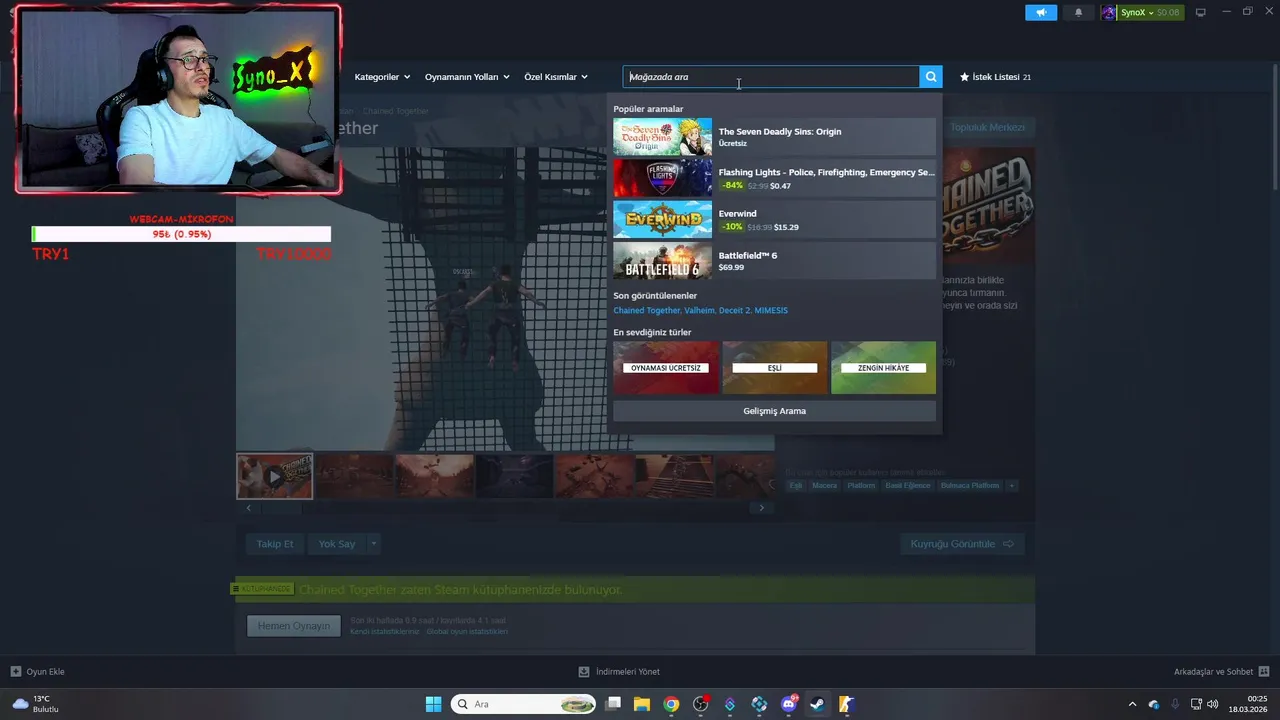1280x720 pixels.
Task: Click the plus button after Bulmaca Platform tag
Action: coord(1012,486)
